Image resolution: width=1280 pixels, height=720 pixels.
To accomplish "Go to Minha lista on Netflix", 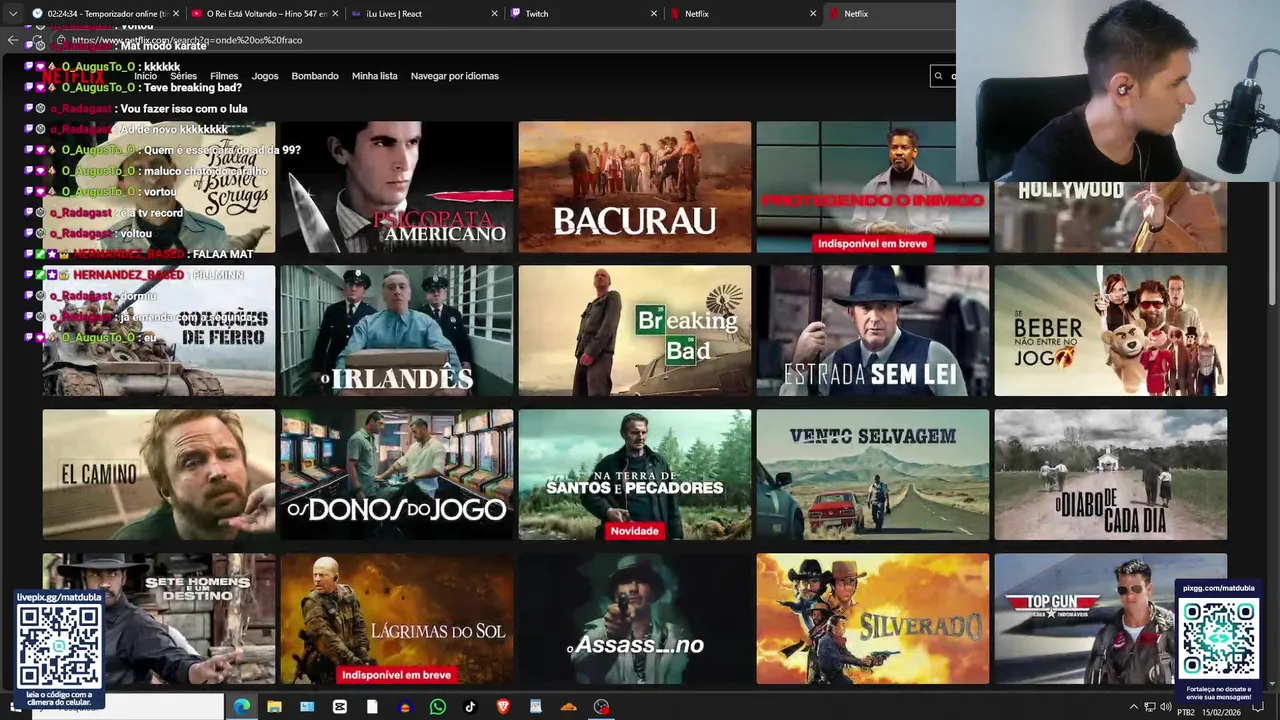I will [374, 76].
